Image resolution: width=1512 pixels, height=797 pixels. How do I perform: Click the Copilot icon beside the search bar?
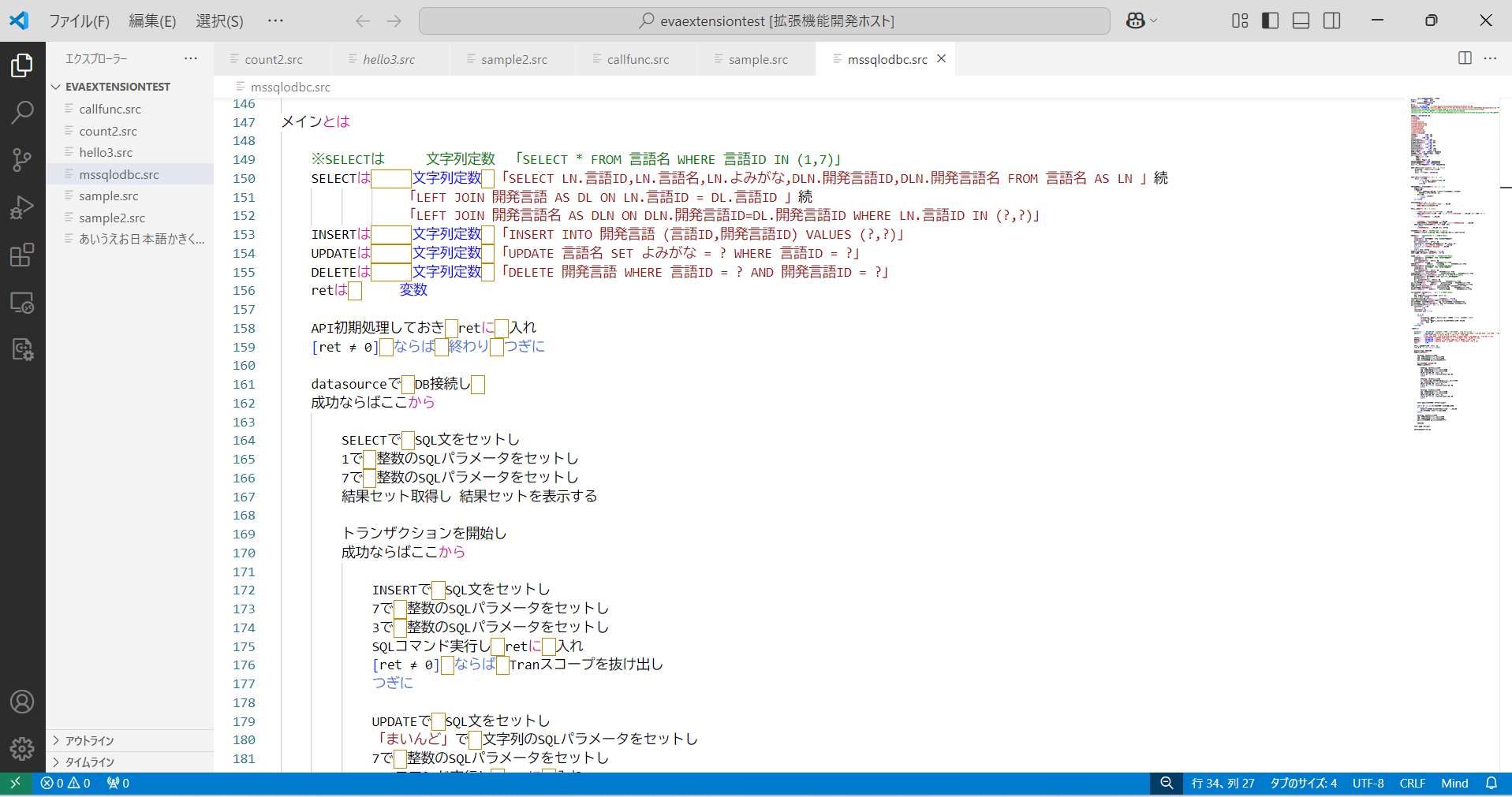(1137, 20)
